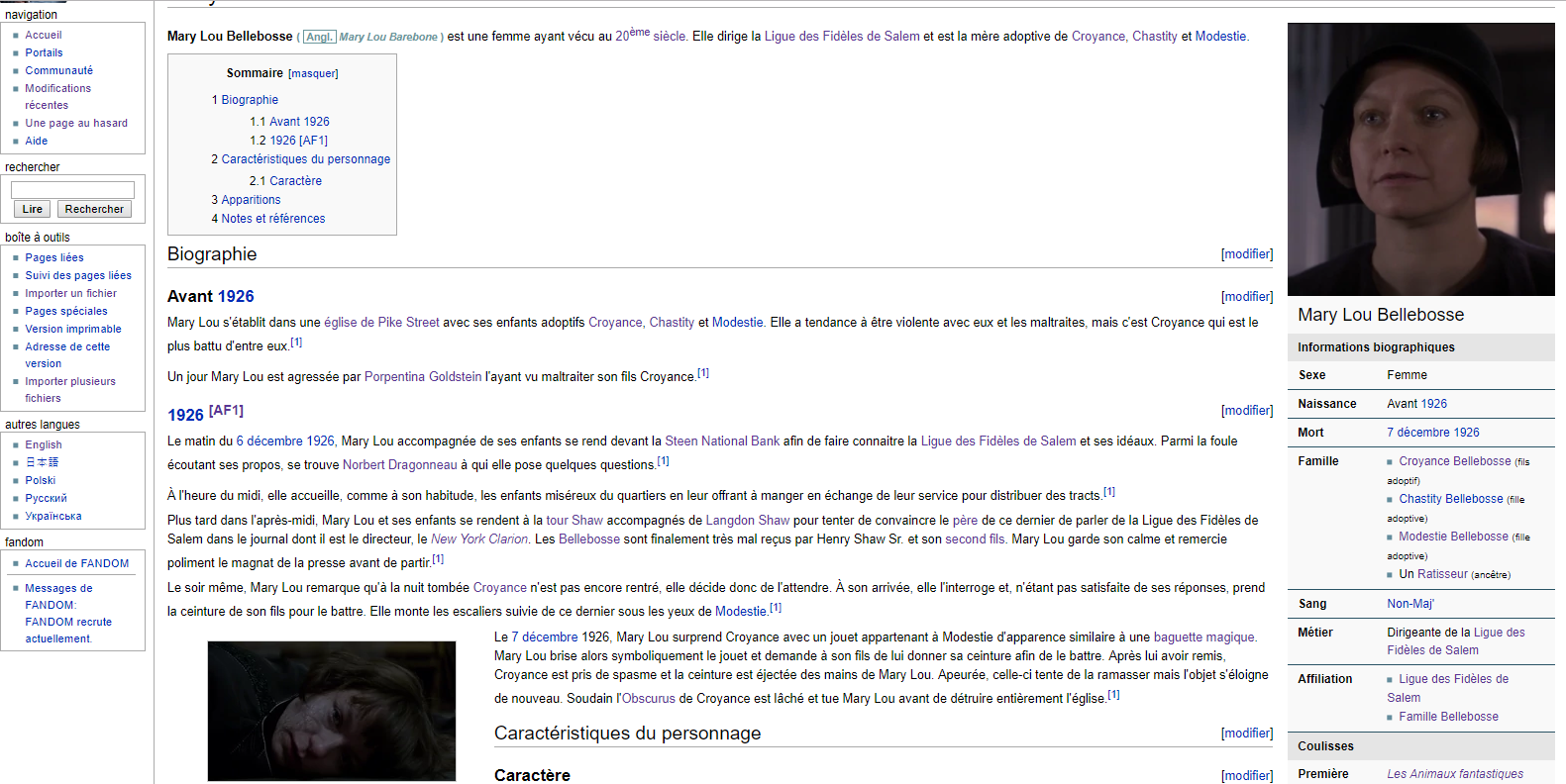Open the Porpentina Goldstein link
This screenshot has height=784, width=1566.
tap(423, 377)
